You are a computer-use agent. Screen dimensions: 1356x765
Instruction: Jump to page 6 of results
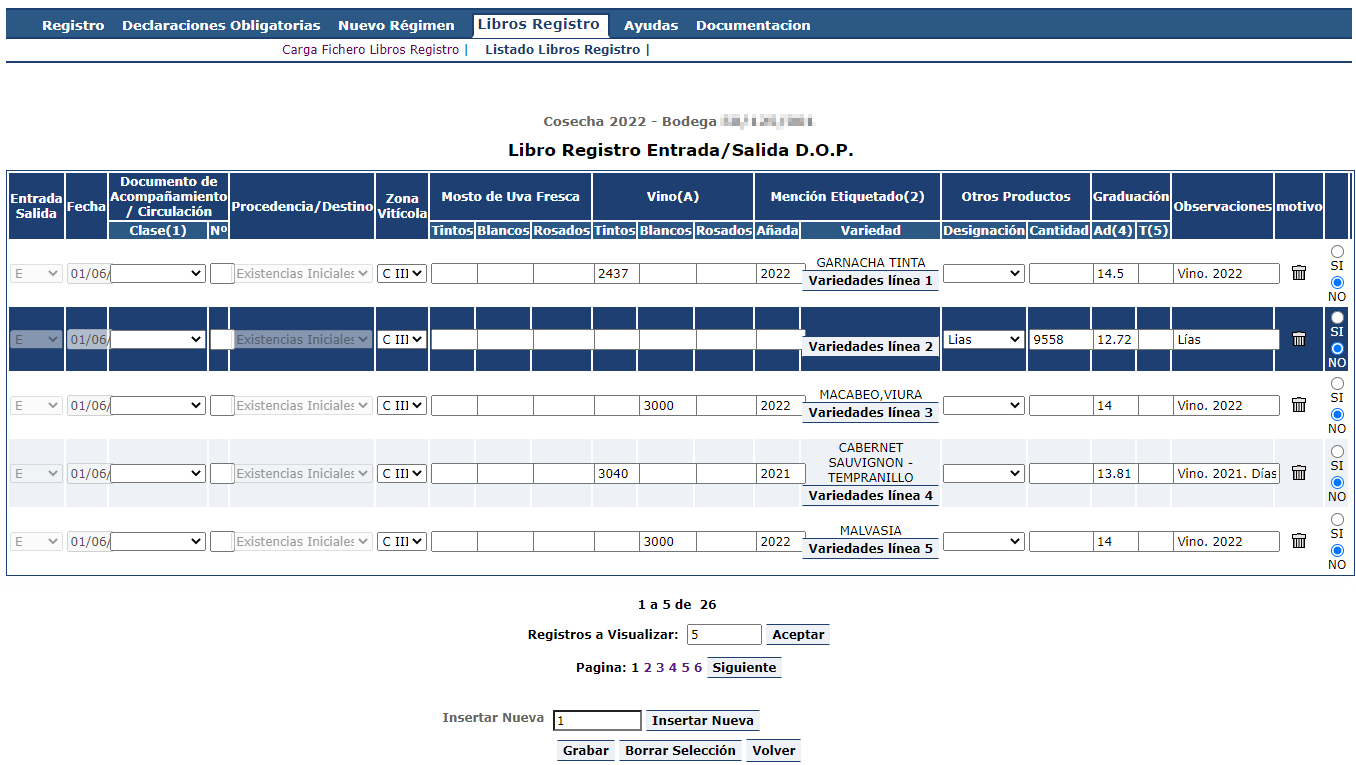pyautogui.click(x=698, y=668)
